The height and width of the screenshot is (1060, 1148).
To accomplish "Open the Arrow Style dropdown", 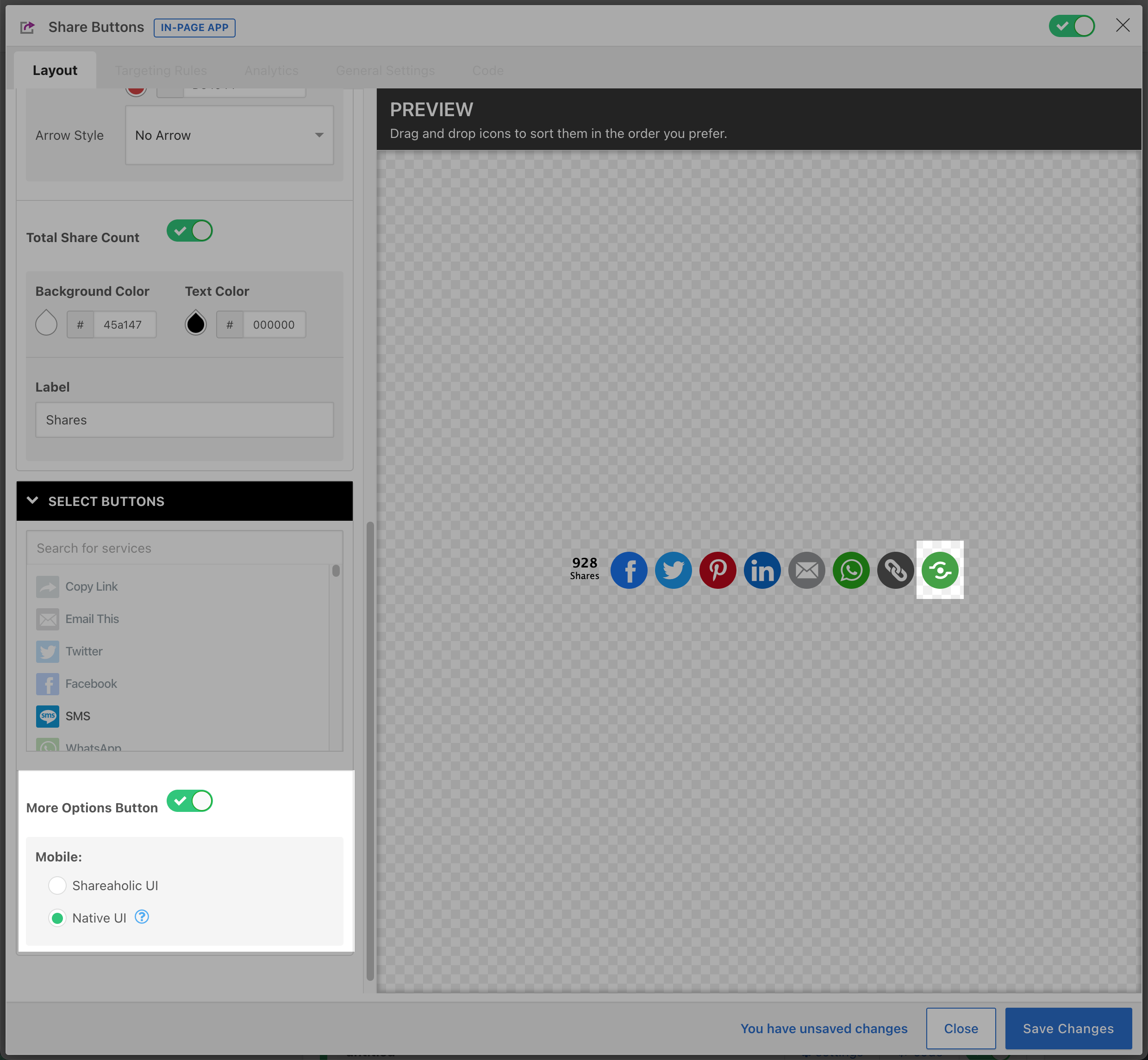I will pyautogui.click(x=230, y=135).
